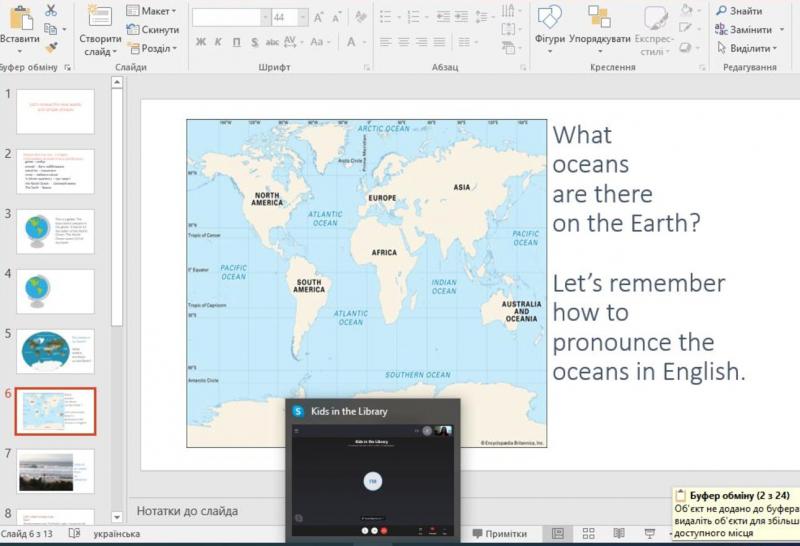Switch to Slide Sorter view
The width and height of the screenshot is (800, 546).
[x=588, y=533]
